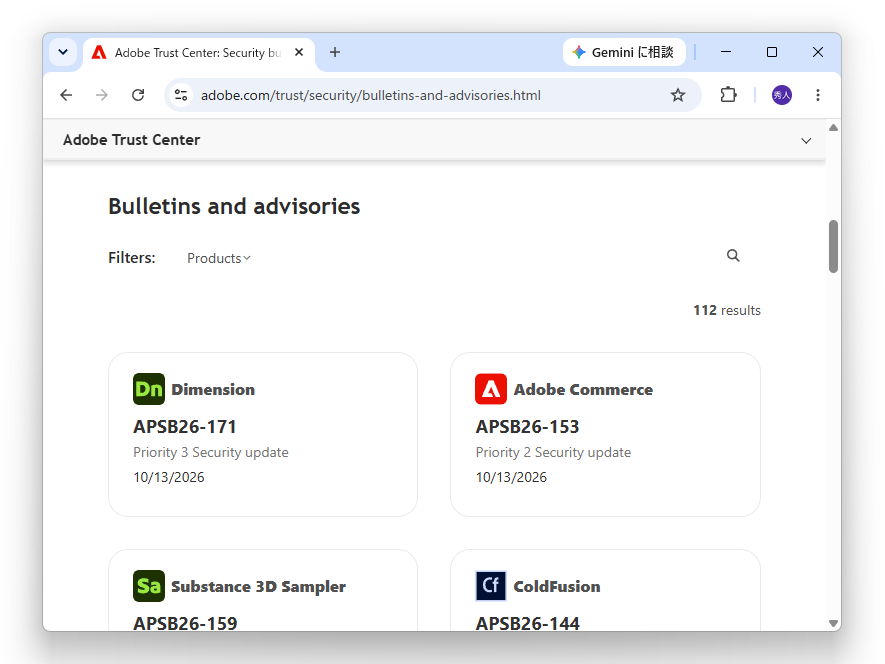Image resolution: width=885 pixels, height=664 pixels.
Task: Open the browser extensions puzzle icon
Action: click(x=728, y=95)
